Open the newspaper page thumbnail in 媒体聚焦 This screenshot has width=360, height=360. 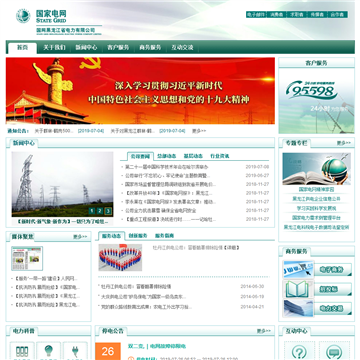[27, 258]
